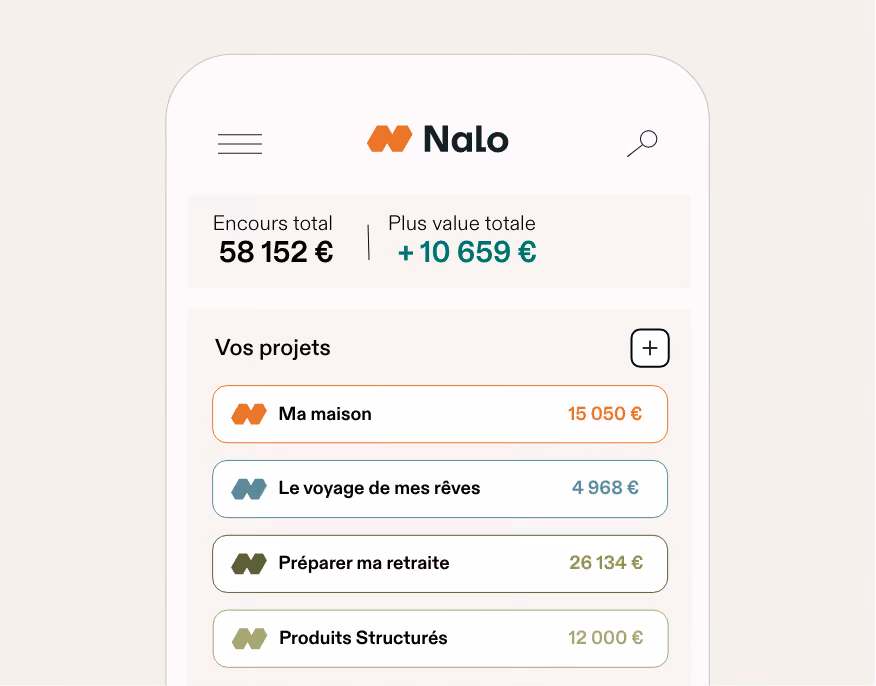Click the dark green retraite project icon
Image resolution: width=876 pixels, height=686 pixels.
pyautogui.click(x=249, y=563)
